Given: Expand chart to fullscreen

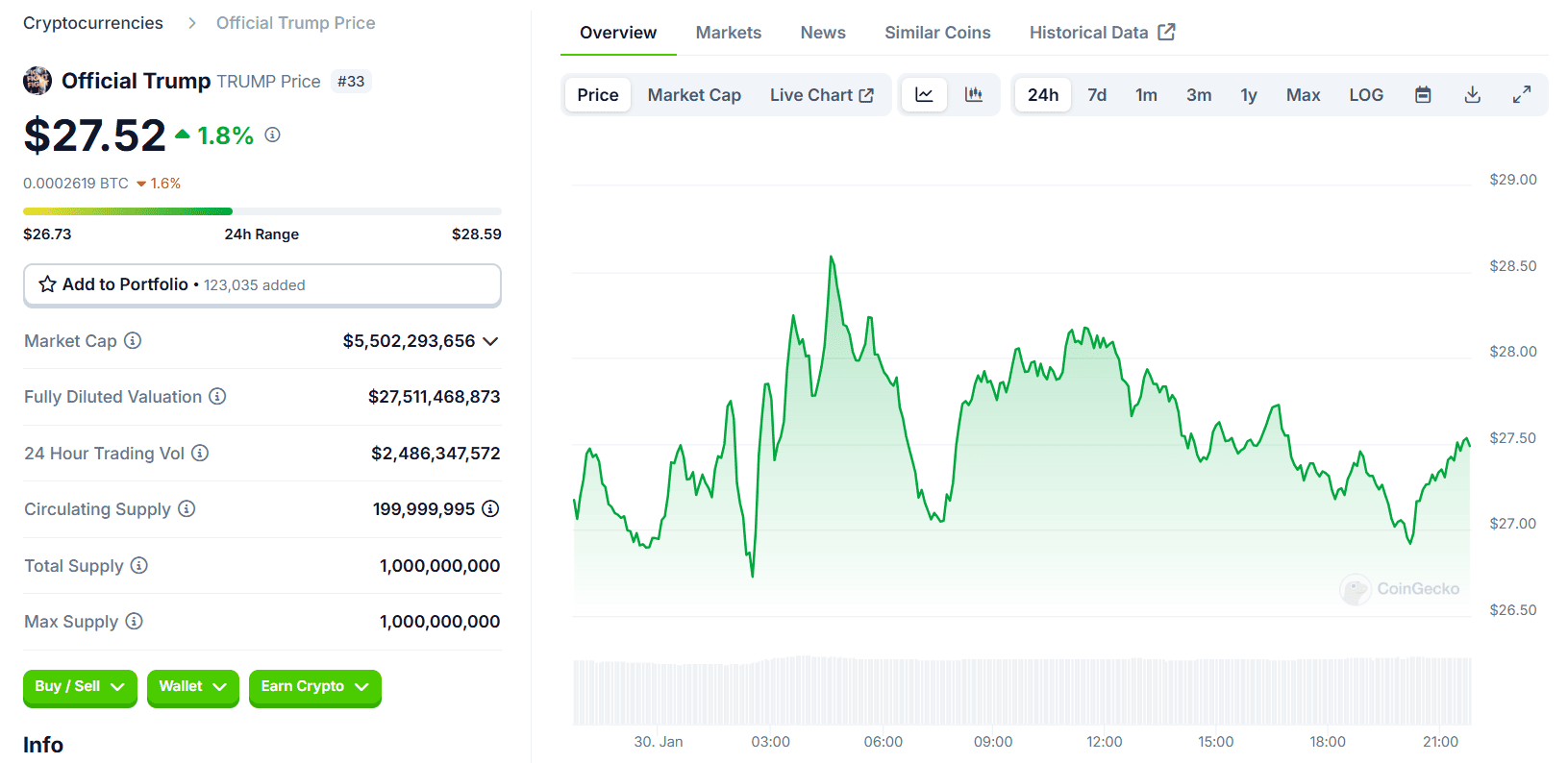Looking at the screenshot, I should (x=1521, y=95).
